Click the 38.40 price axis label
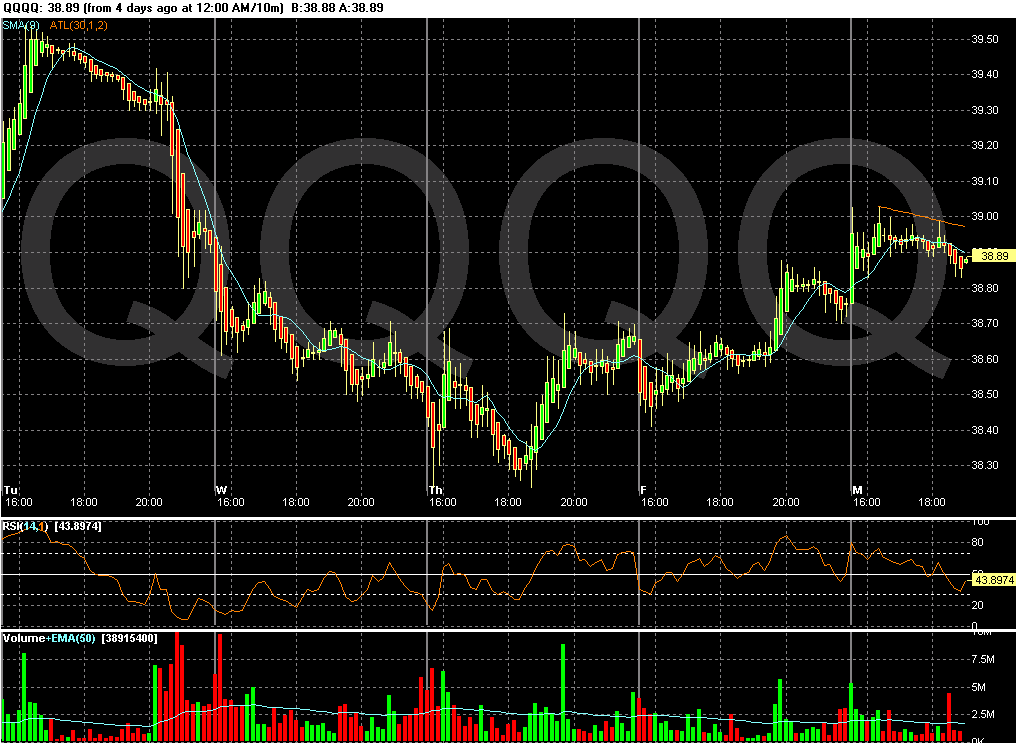The image size is (1017, 746). [985, 430]
